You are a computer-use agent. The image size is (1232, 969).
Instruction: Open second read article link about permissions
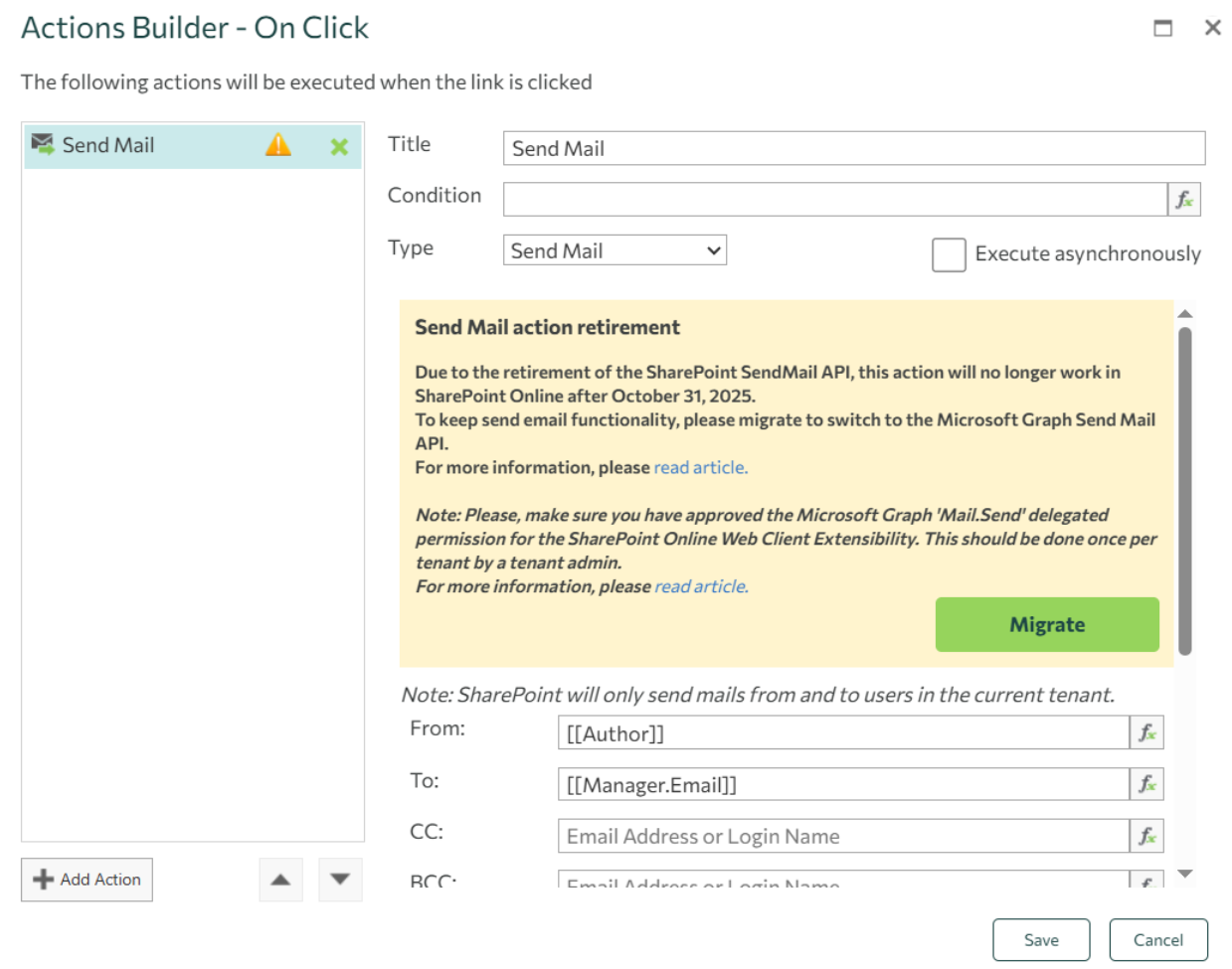(x=701, y=586)
